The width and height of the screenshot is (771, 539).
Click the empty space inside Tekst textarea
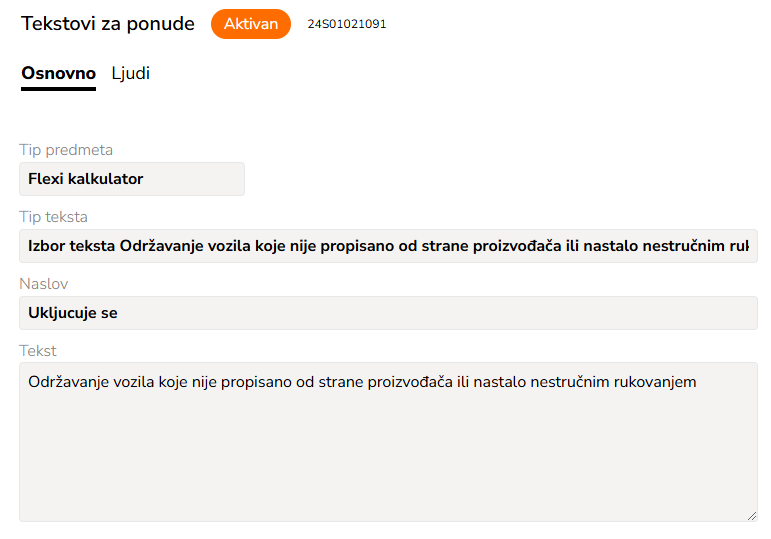tap(388, 460)
